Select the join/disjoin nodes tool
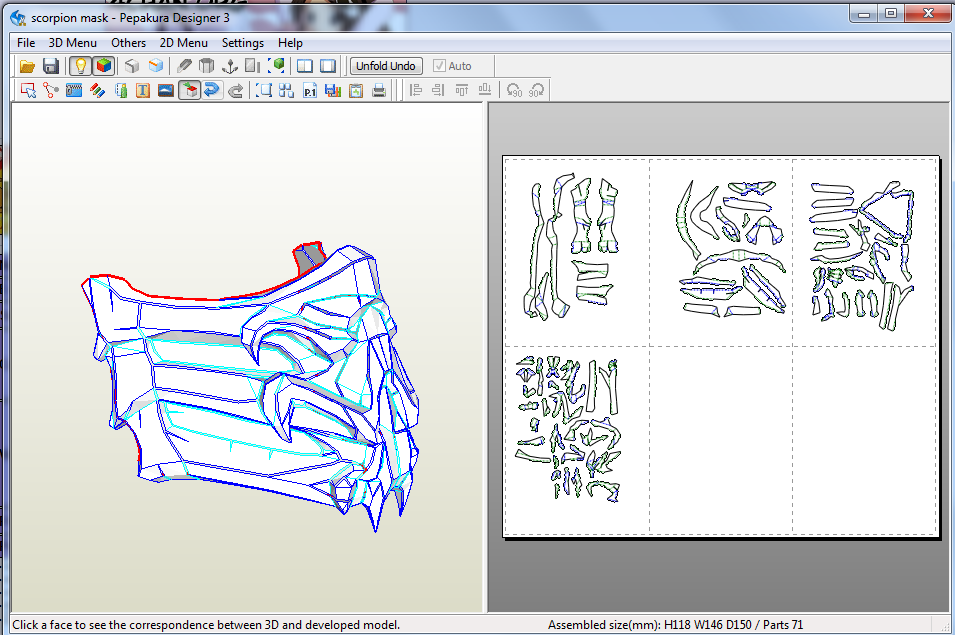The width and height of the screenshot is (955, 635). 51,91
